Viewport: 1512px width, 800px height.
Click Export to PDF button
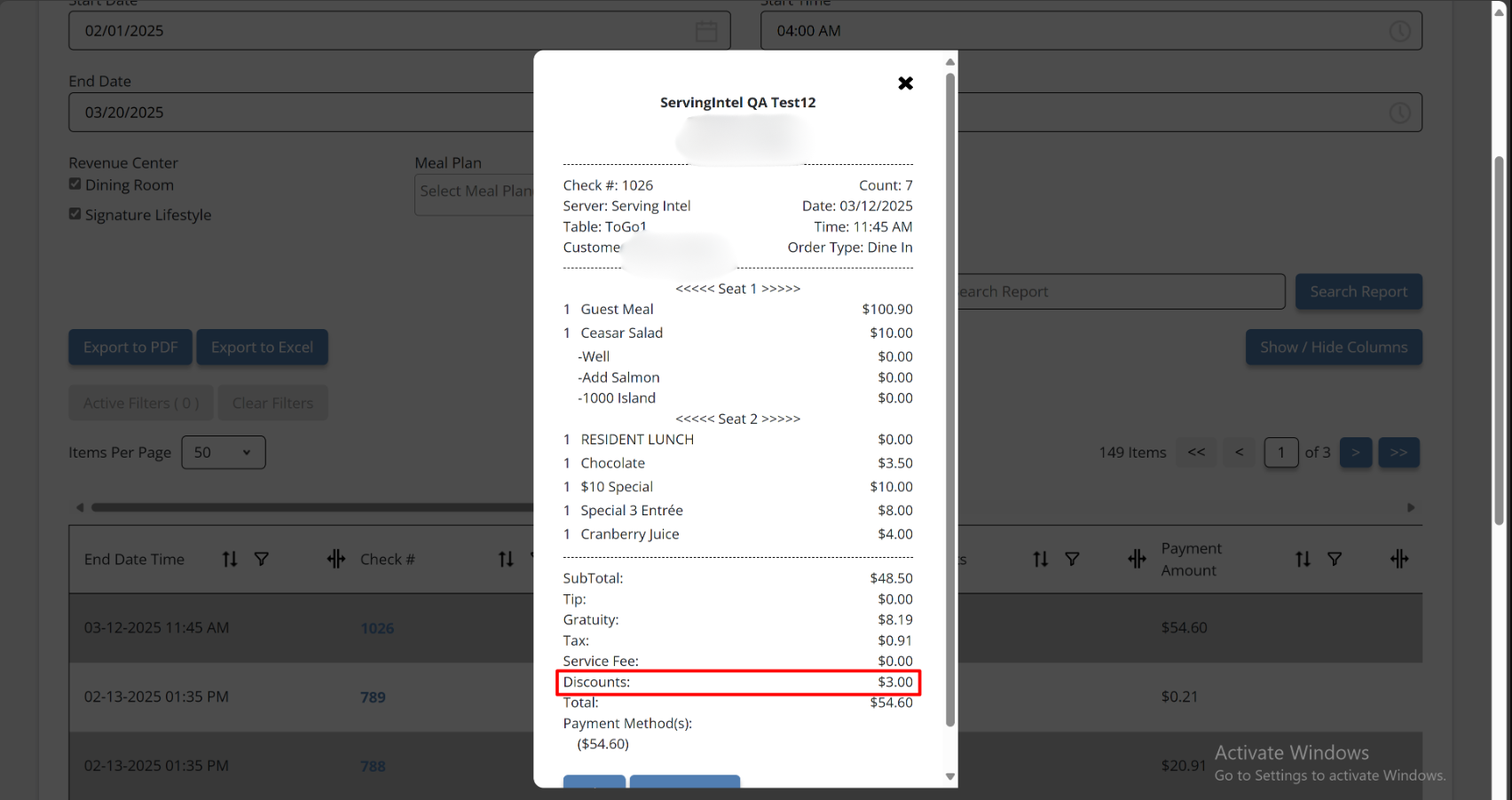[x=130, y=348]
